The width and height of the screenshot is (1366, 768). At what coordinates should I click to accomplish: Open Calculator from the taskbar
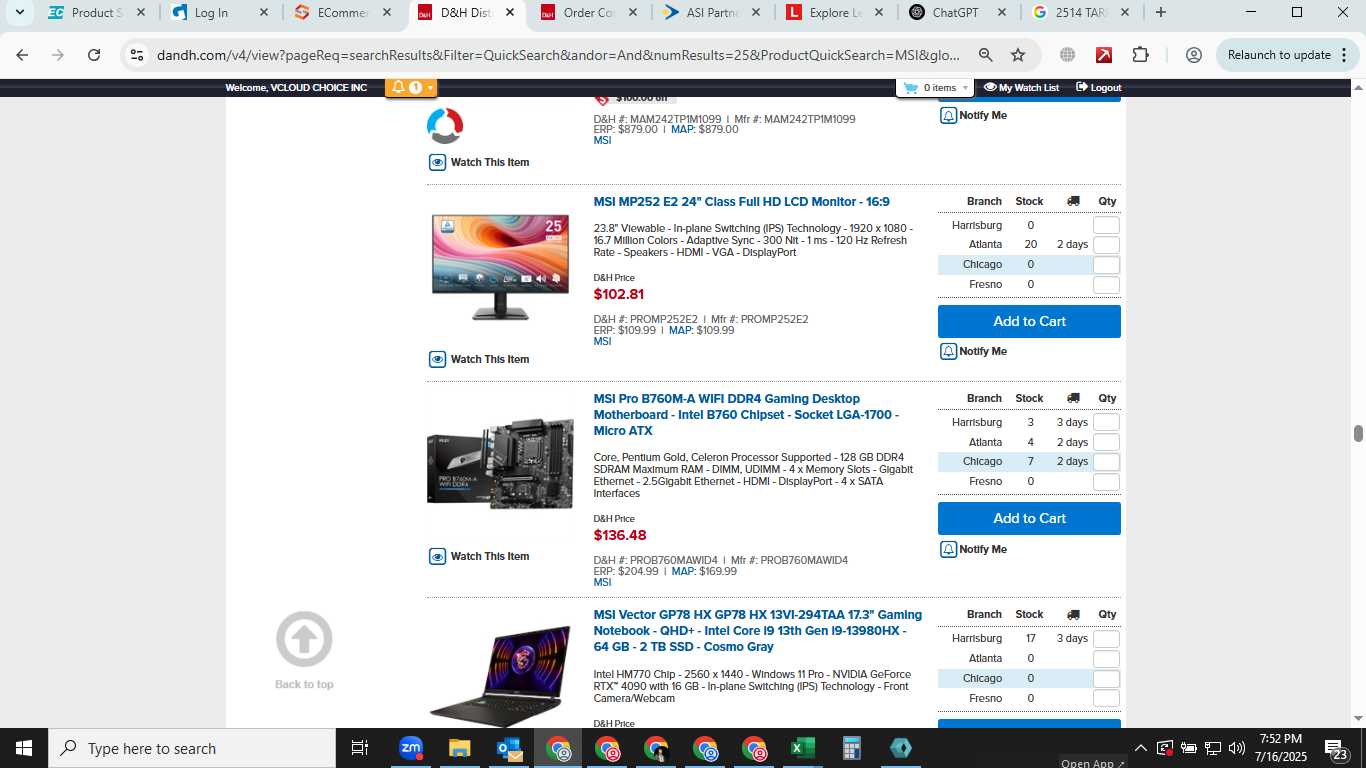(852, 748)
